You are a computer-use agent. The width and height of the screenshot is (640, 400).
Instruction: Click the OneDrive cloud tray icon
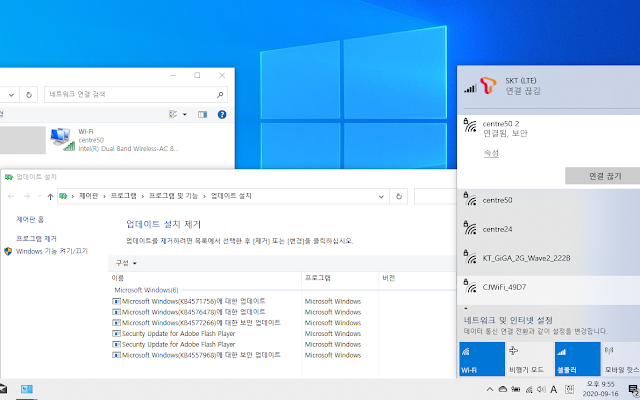point(503,389)
